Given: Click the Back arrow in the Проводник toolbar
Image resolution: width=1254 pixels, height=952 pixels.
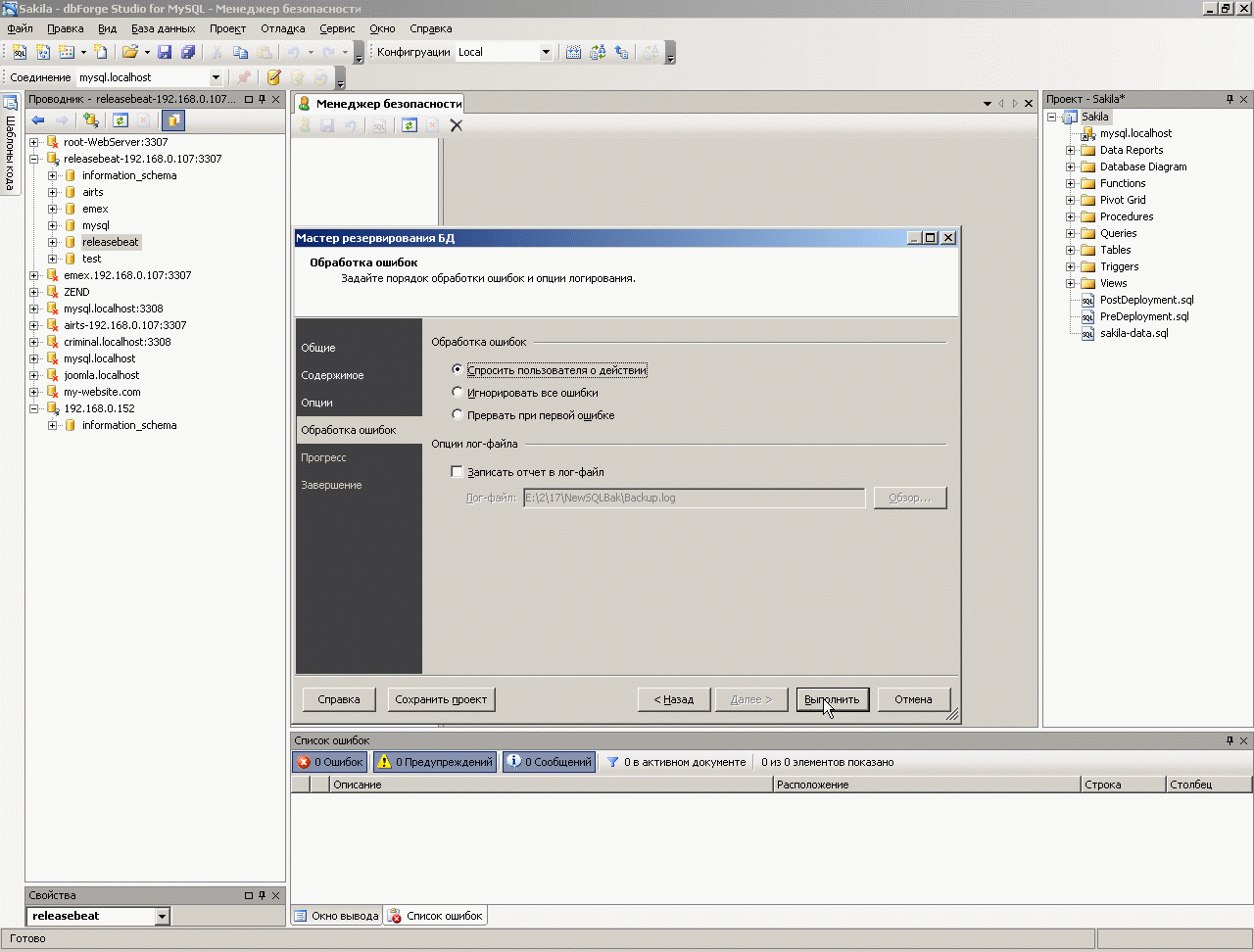Looking at the screenshot, I should click(x=38, y=120).
